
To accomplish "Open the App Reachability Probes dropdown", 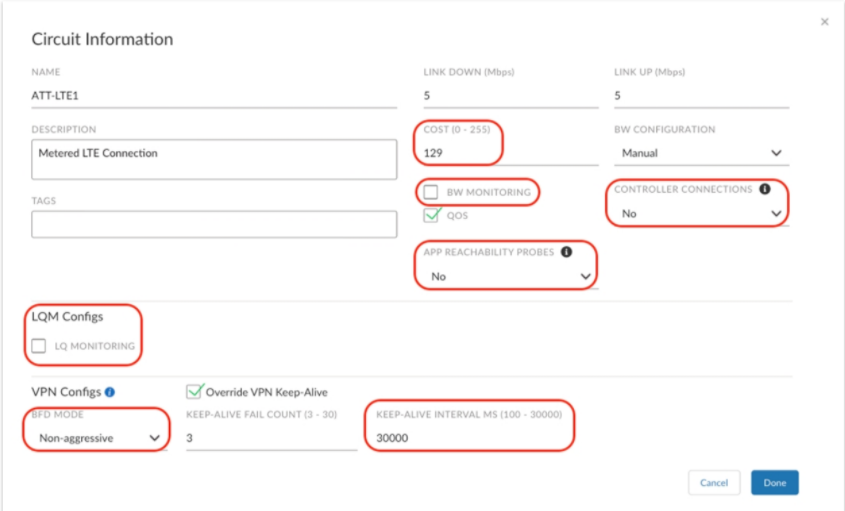I will [510, 276].
